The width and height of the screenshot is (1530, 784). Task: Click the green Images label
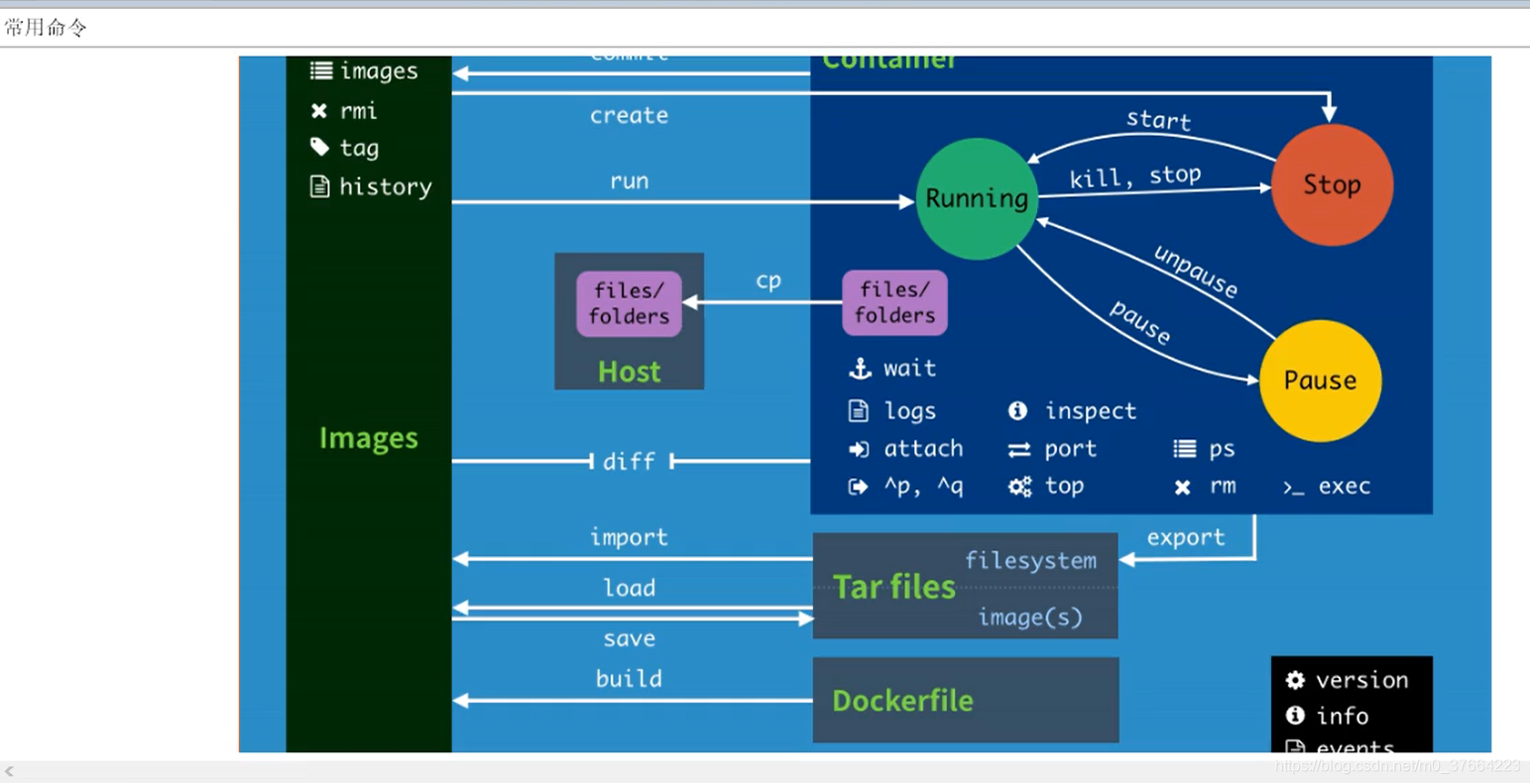pyautogui.click(x=369, y=438)
